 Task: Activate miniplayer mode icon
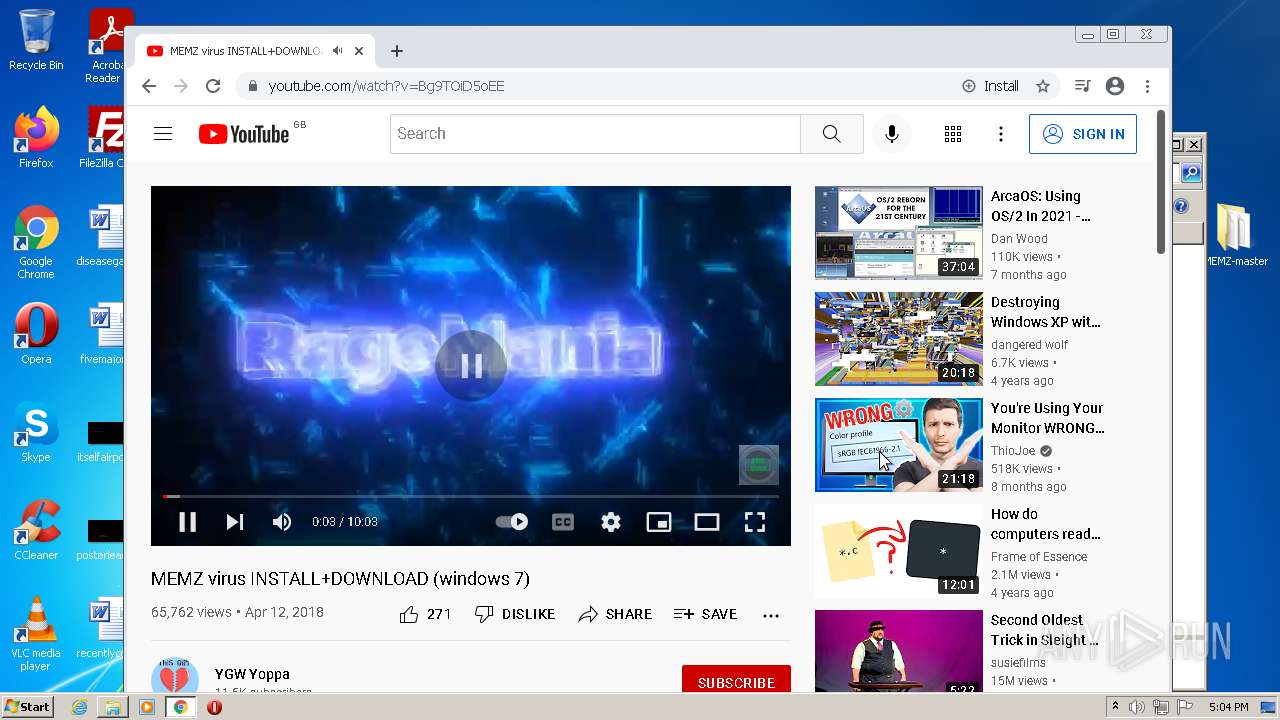pyautogui.click(x=659, y=521)
